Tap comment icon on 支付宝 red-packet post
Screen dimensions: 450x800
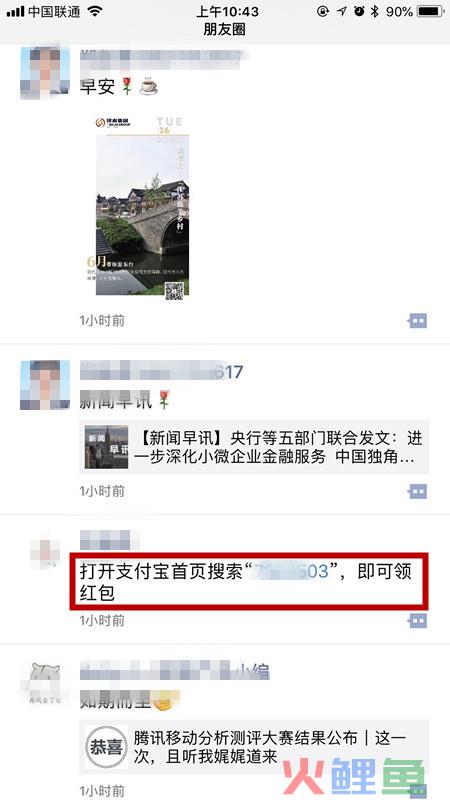[x=417, y=620]
